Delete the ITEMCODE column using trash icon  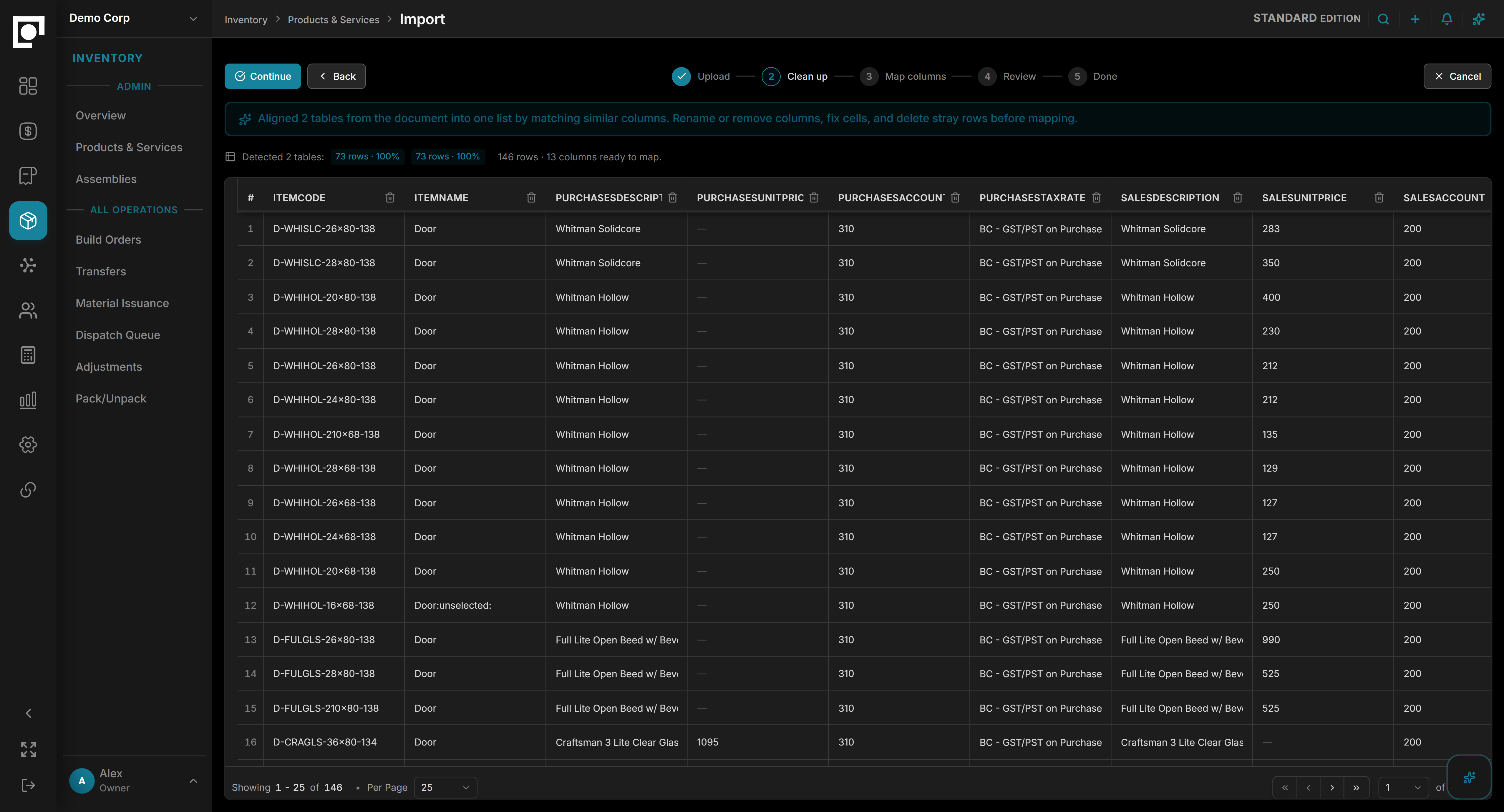tap(390, 198)
